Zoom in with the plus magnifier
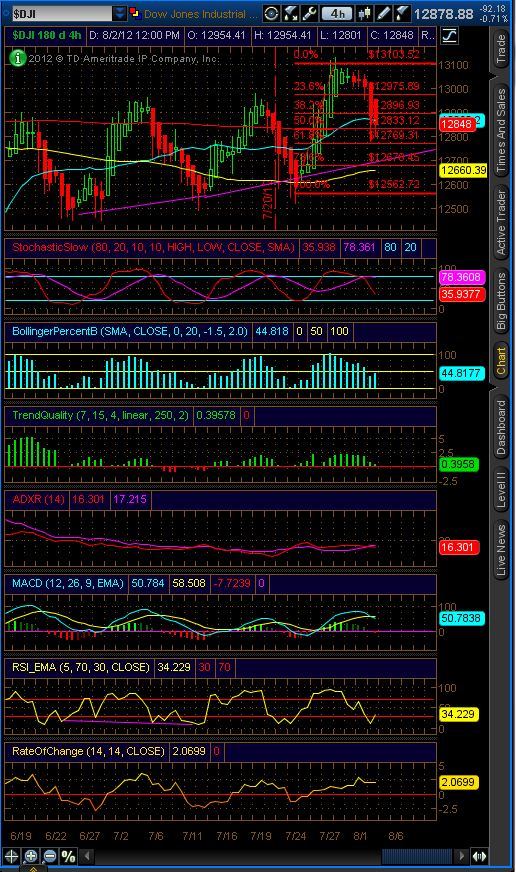Viewport: 516px width, 872px height. click(x=31, y=856)
